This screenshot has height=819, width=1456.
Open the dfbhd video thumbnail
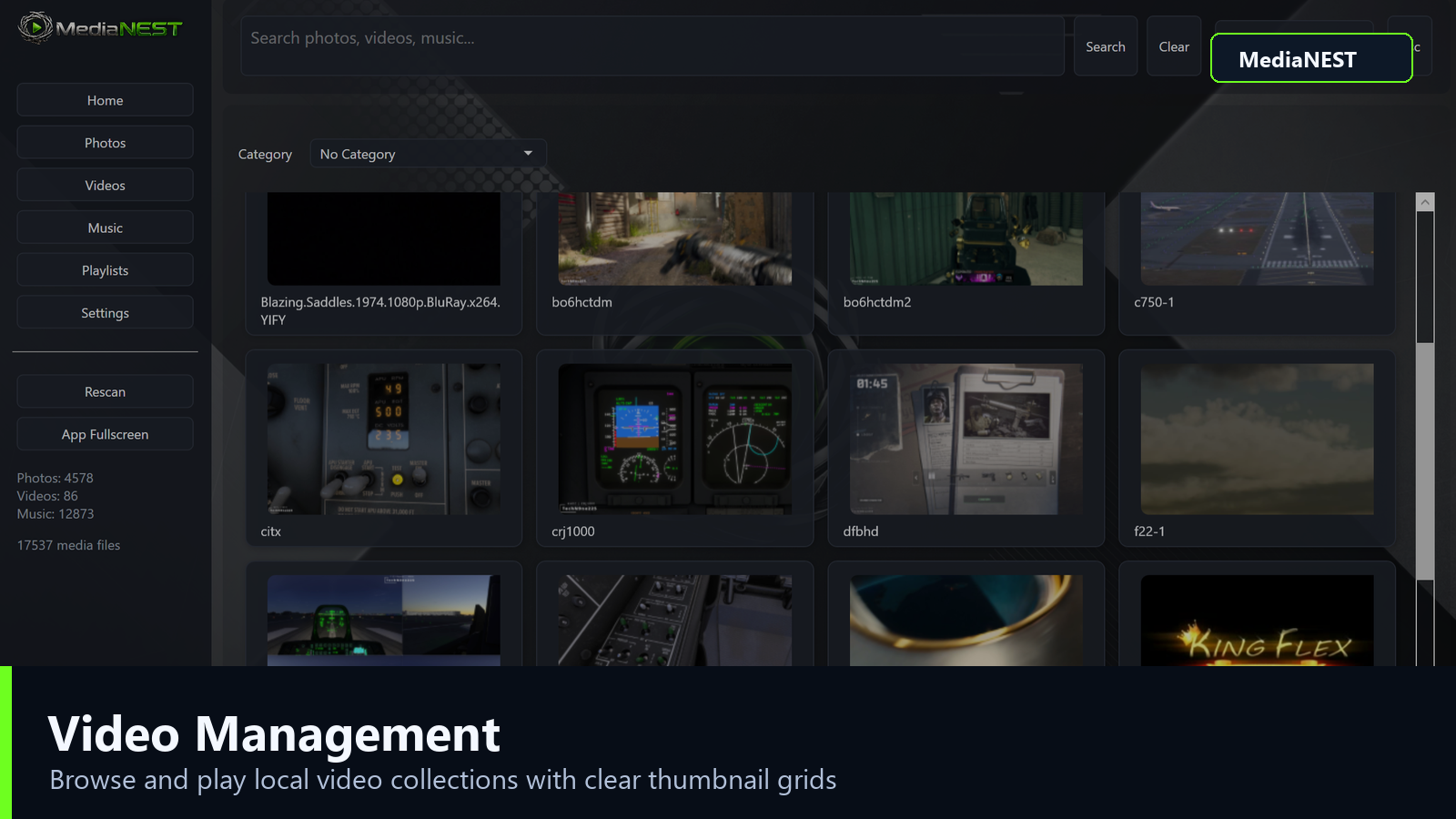[966, 440]
